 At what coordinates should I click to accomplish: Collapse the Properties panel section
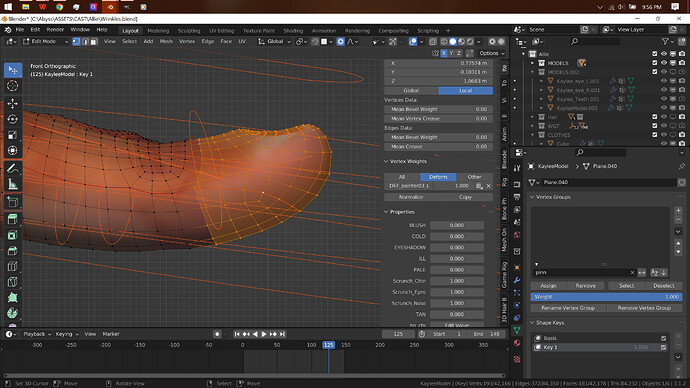(x=386, y=212)
